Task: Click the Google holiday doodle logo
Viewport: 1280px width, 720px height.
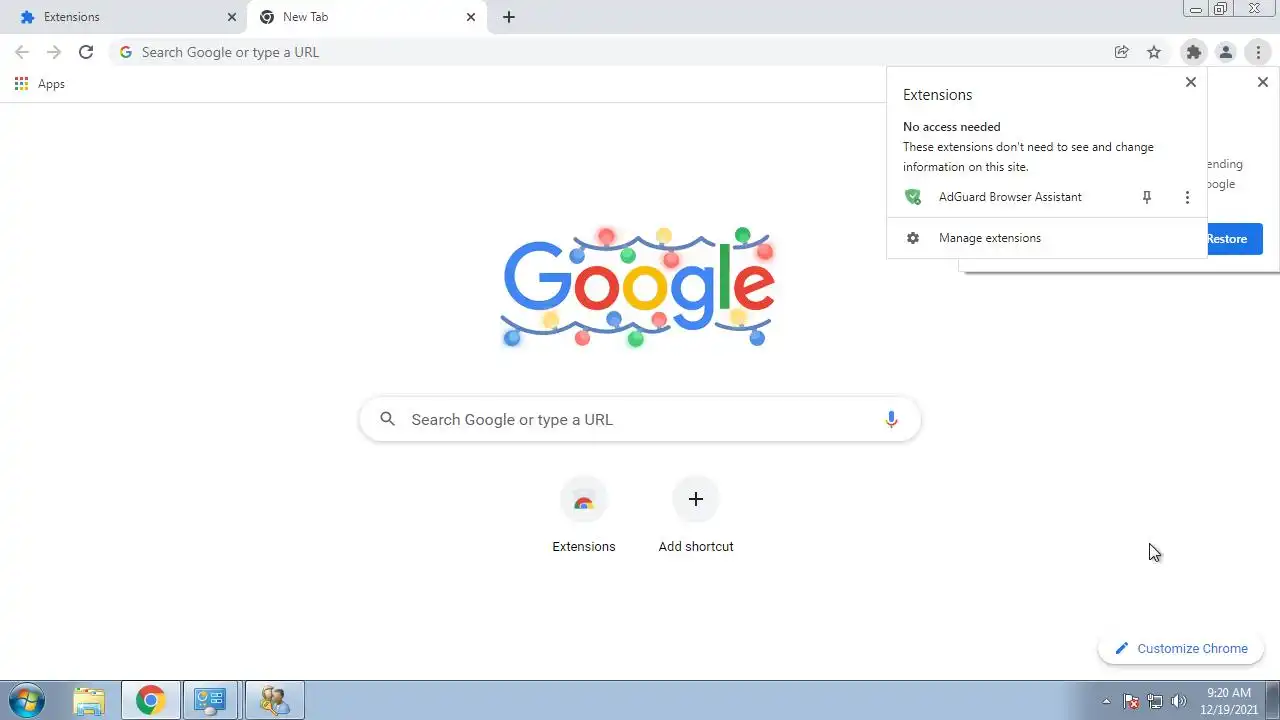Action: [x=638, y=287]
